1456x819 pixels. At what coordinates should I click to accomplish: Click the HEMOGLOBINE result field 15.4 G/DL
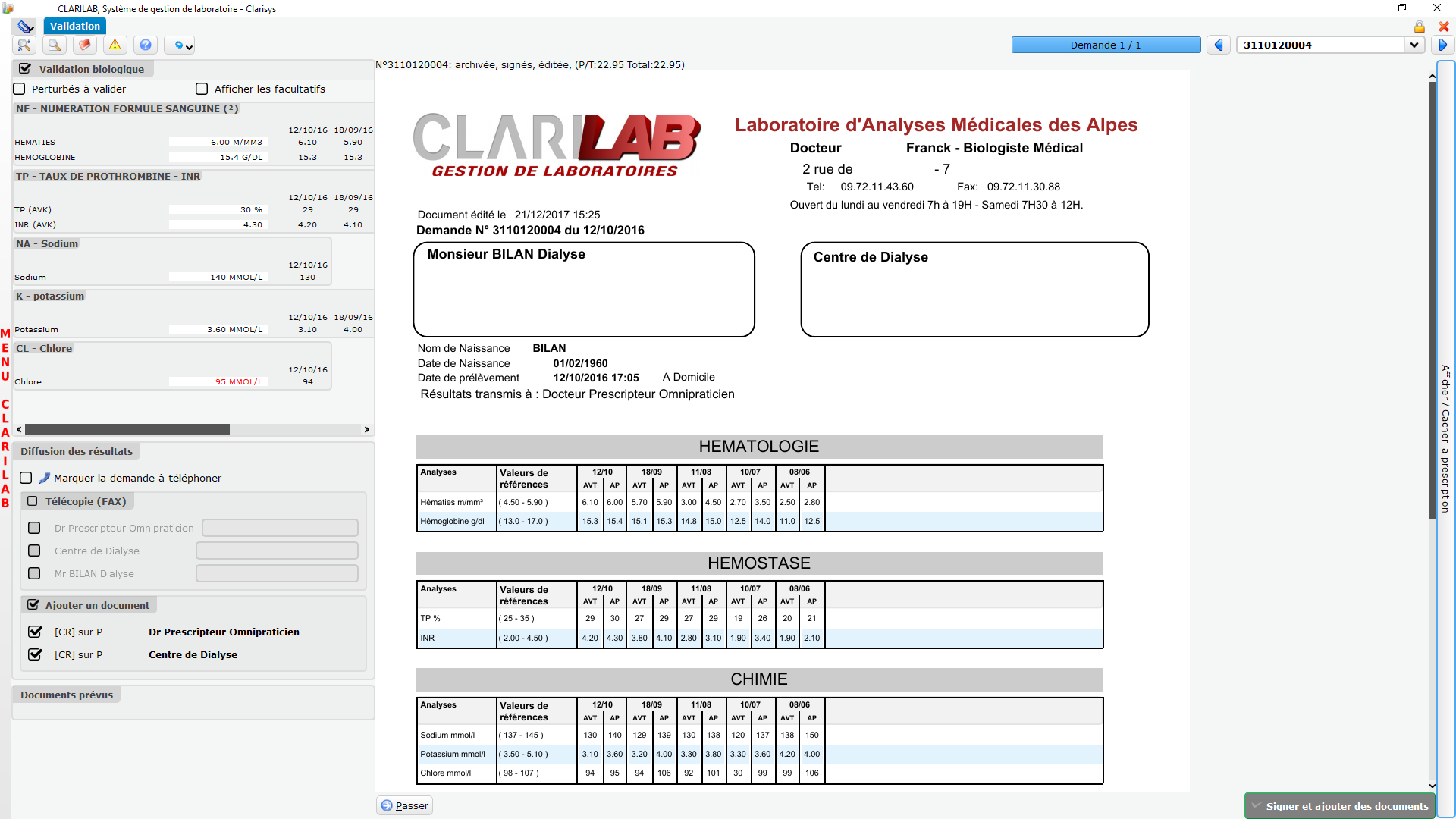(x=218, y=157)
